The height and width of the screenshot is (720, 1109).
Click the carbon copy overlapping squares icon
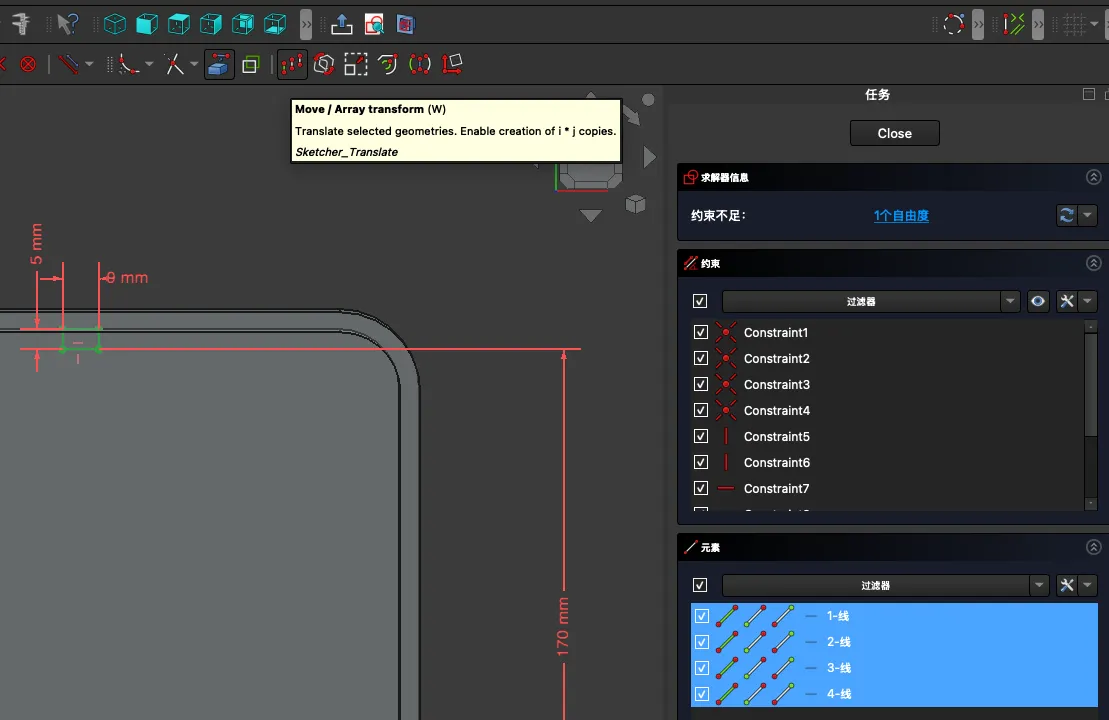(x=250, y=65)
